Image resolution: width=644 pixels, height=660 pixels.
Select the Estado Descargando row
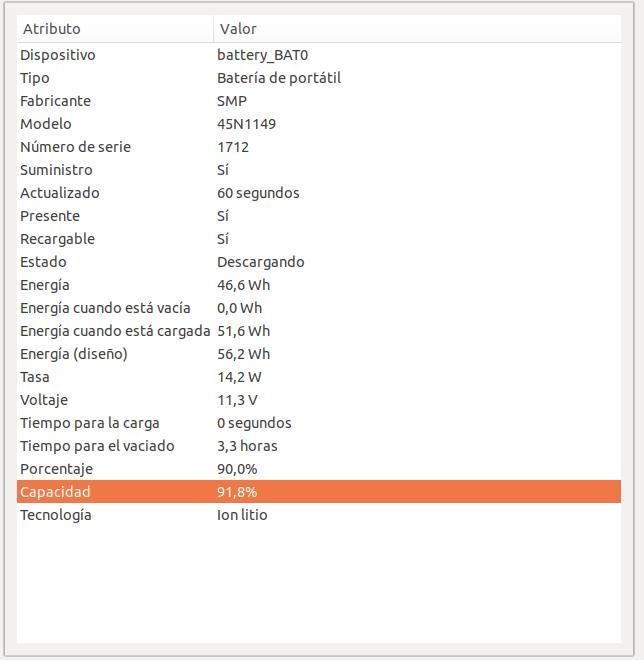319,262
